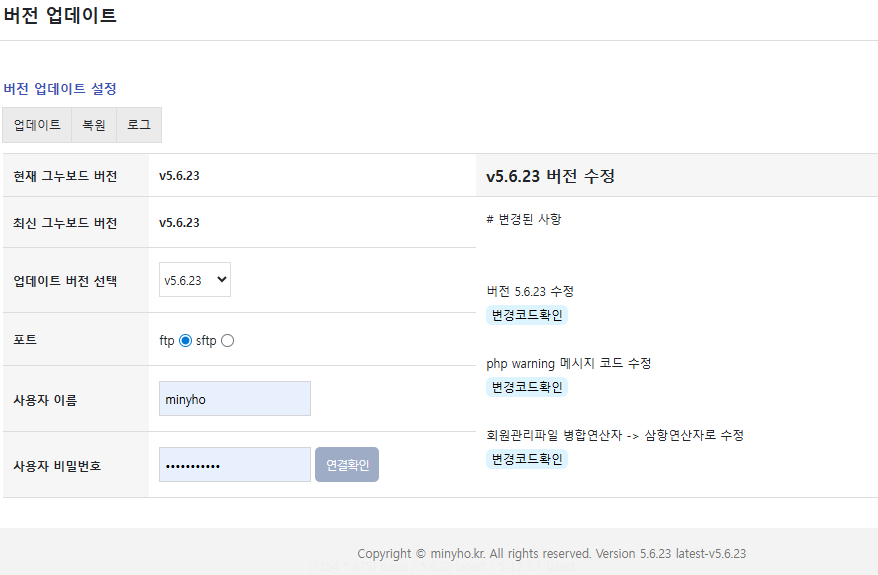The image size is (878, 575).
Task: Expand the 업데이트 버전 선택 dropdown
Action: [x=195, y=280]
